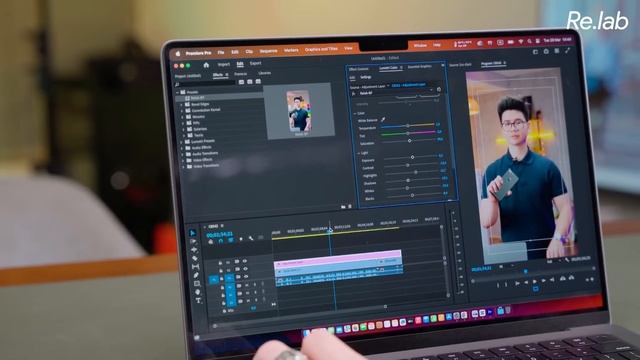Switch to the Essential Graphics tab

coord(420,66)
